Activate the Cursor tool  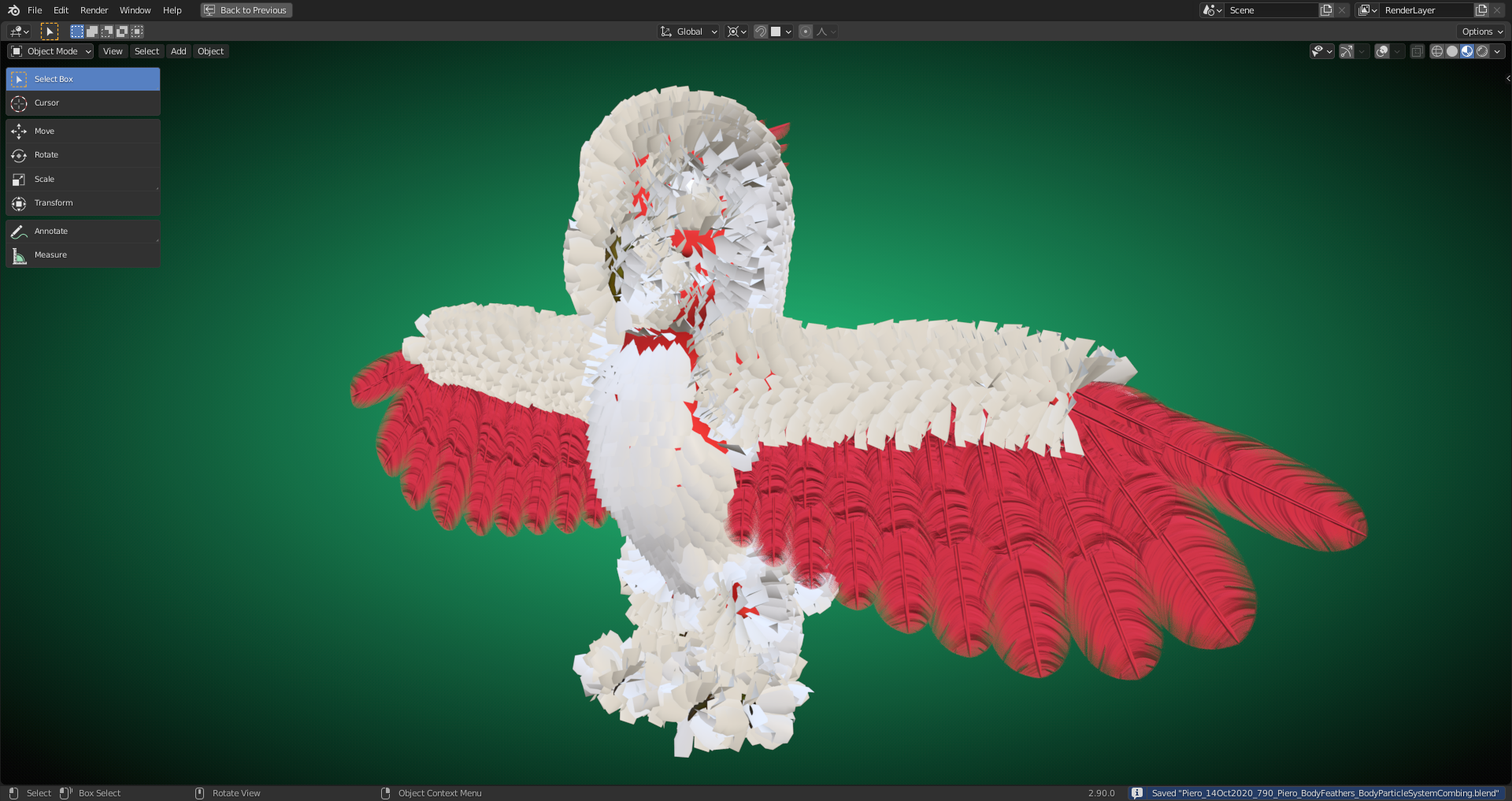click(x=82, y=103)
